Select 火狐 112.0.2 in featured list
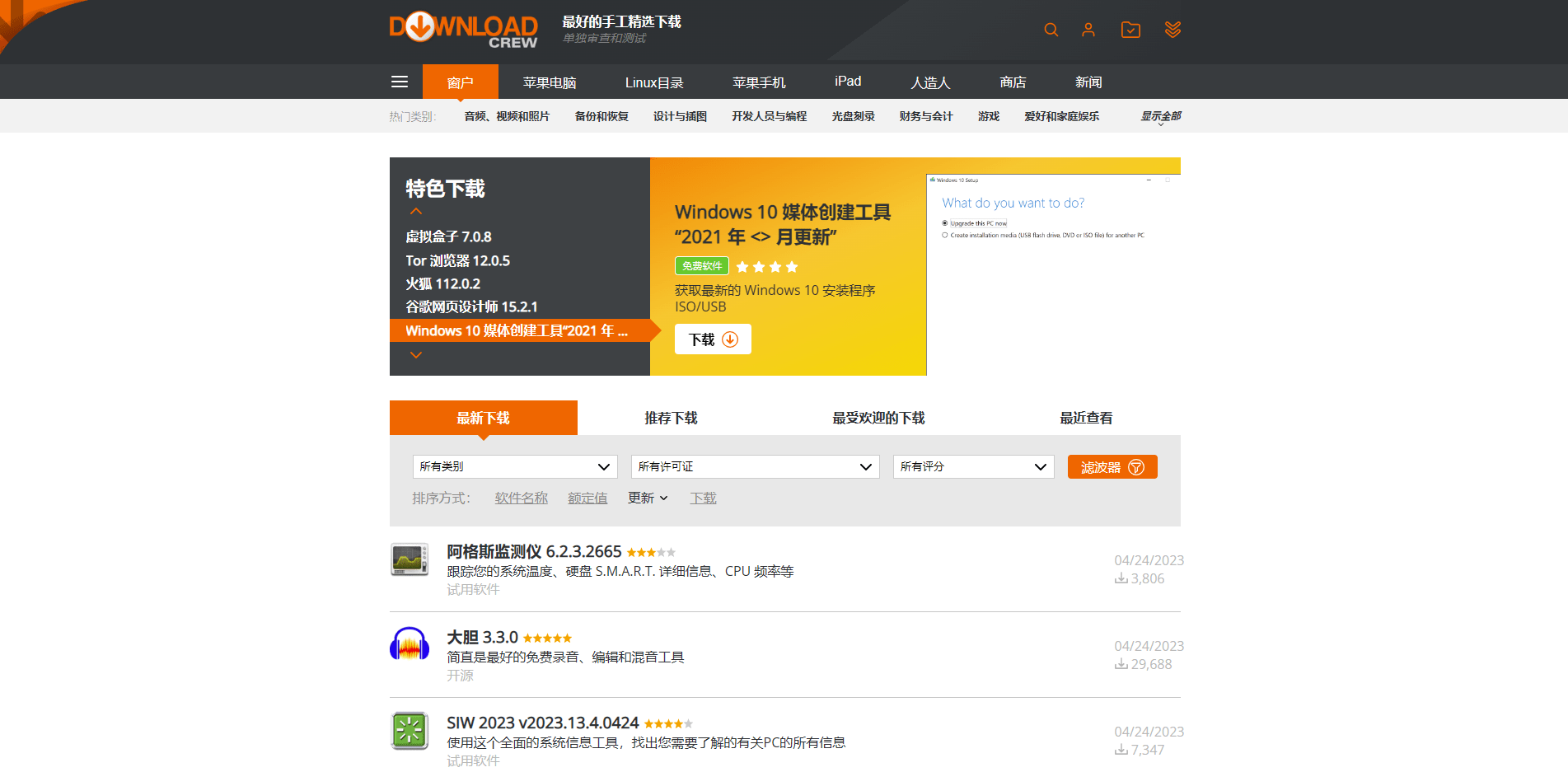 click(x=442, y=283)
